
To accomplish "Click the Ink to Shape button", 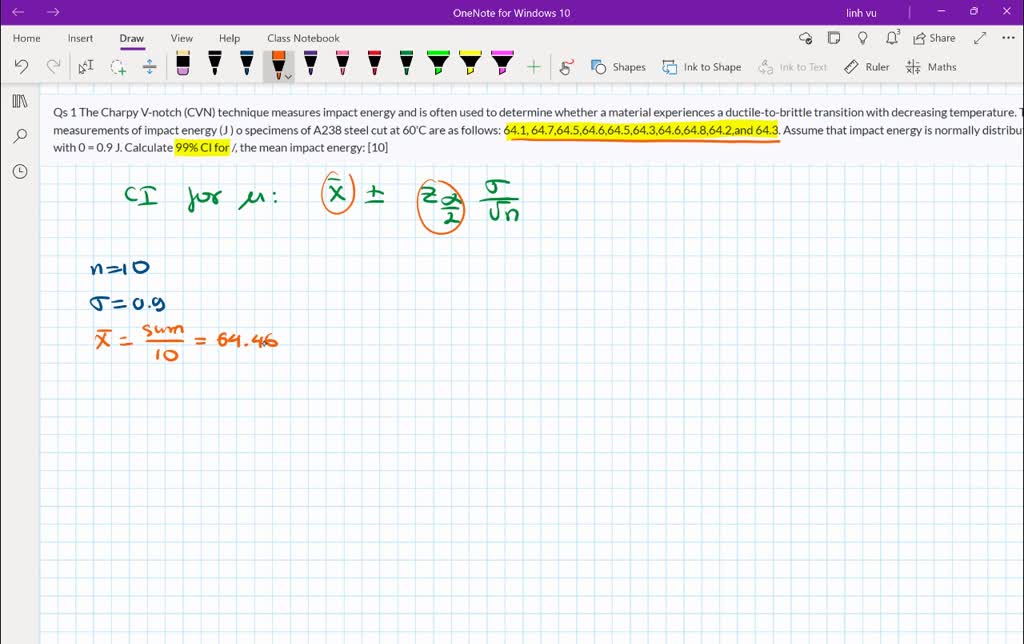I will [x=702, y=67].
